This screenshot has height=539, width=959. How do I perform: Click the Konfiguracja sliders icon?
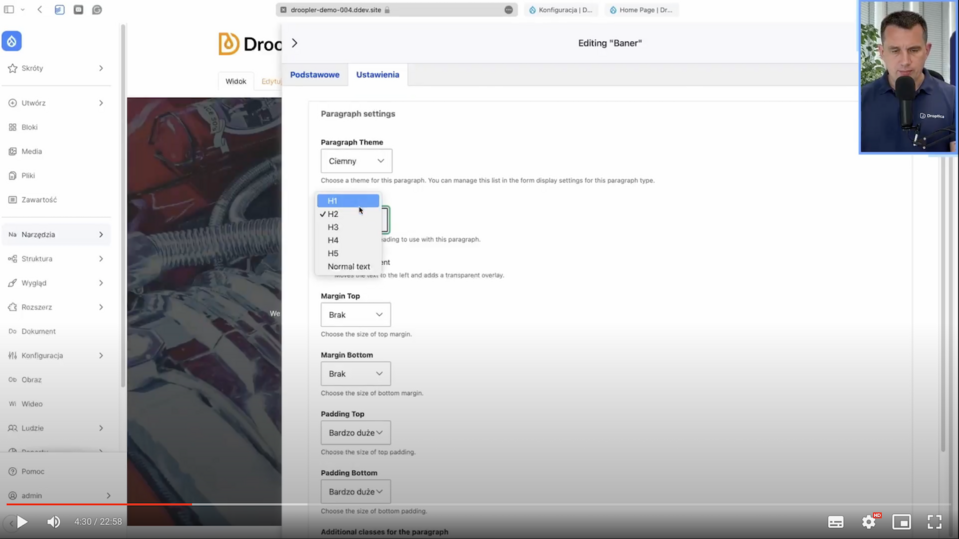12,355
